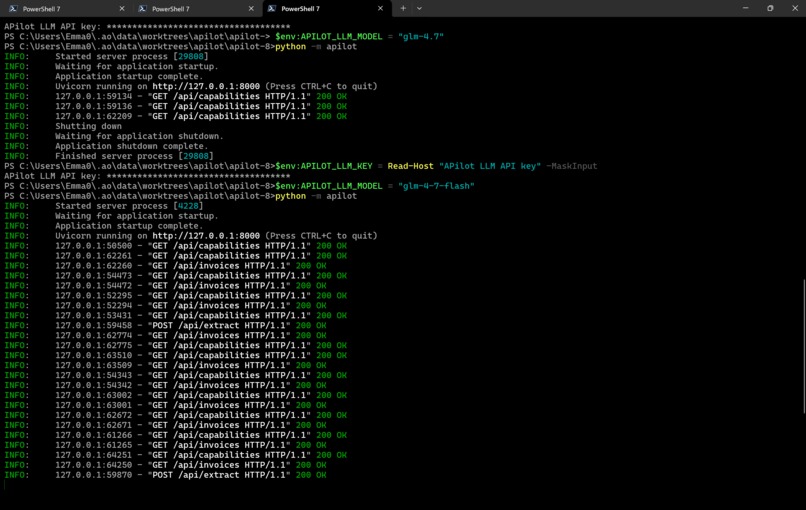Click the PowerShell icon on the third tab
This screenshot has height=510, width=806.
click(x=272, y=9)
